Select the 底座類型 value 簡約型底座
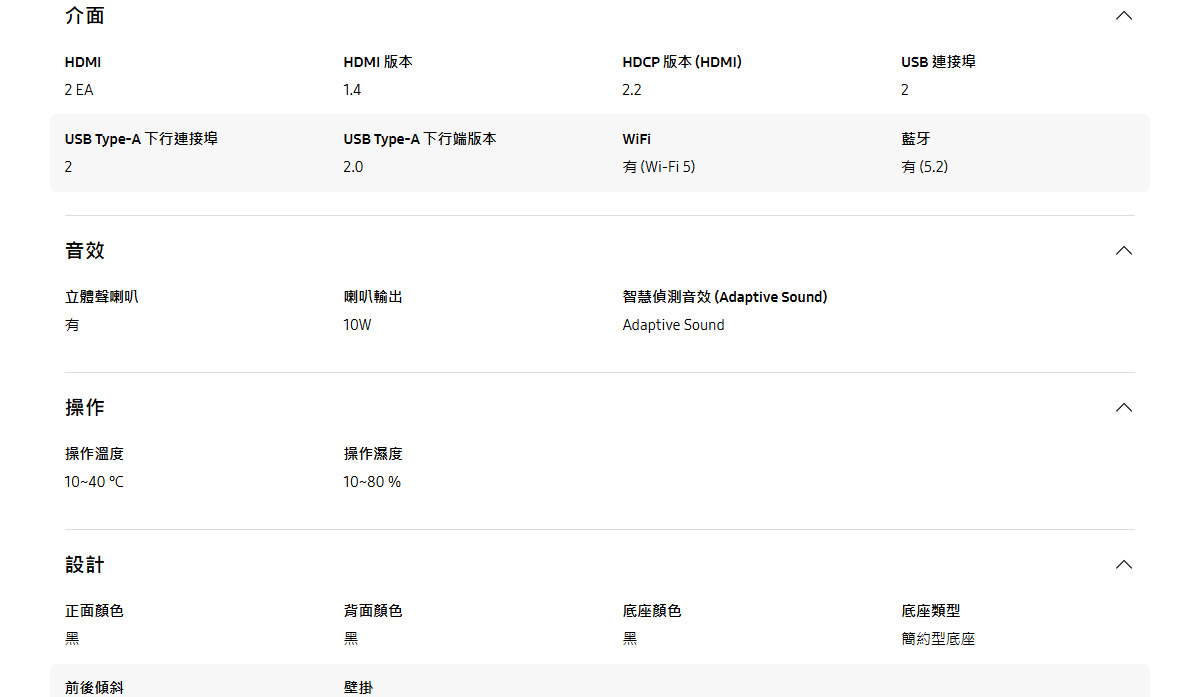This screenshot has height=697, width=1200. click(938, 639)
